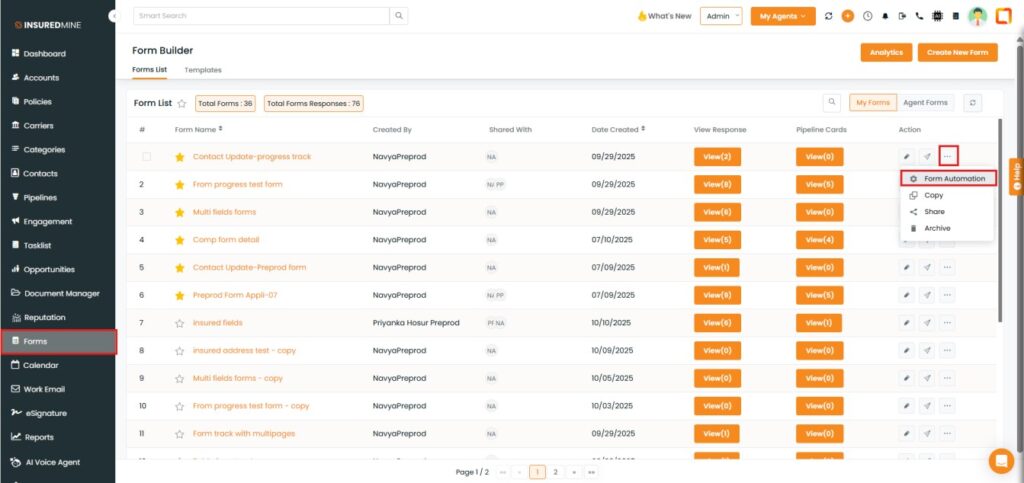Star the insured address test - copy form
The width and height of the screenshot is (1024, 483).
coord(180,351)
